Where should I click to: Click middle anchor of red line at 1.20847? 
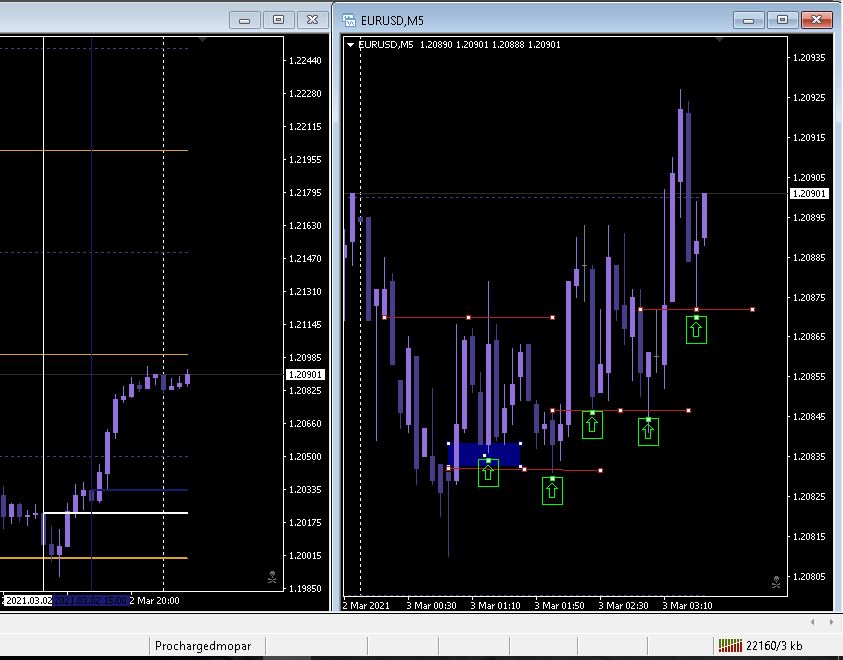click(x=620, y=411)
